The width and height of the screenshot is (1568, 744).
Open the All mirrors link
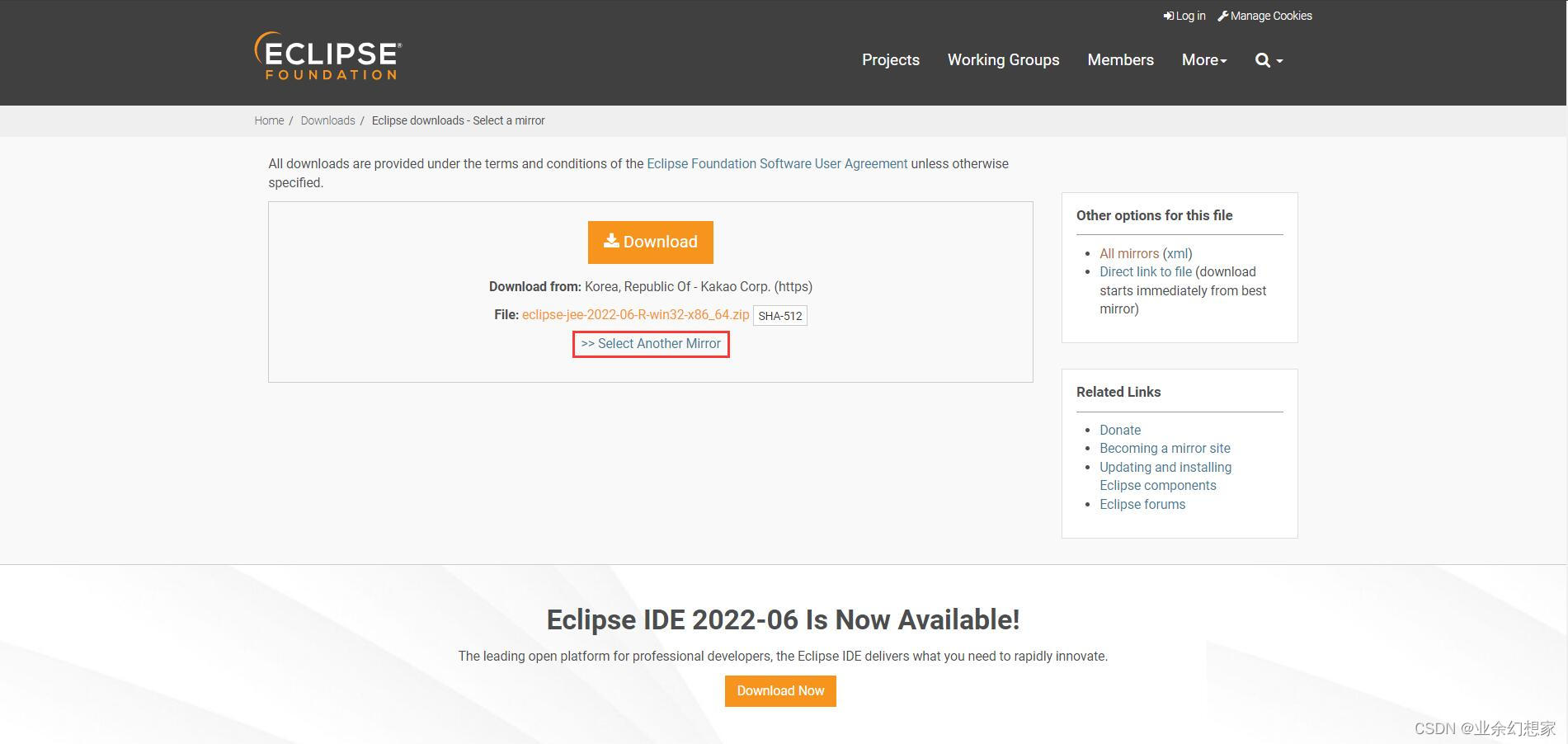pyautogui.click(x=1129, y=253)
